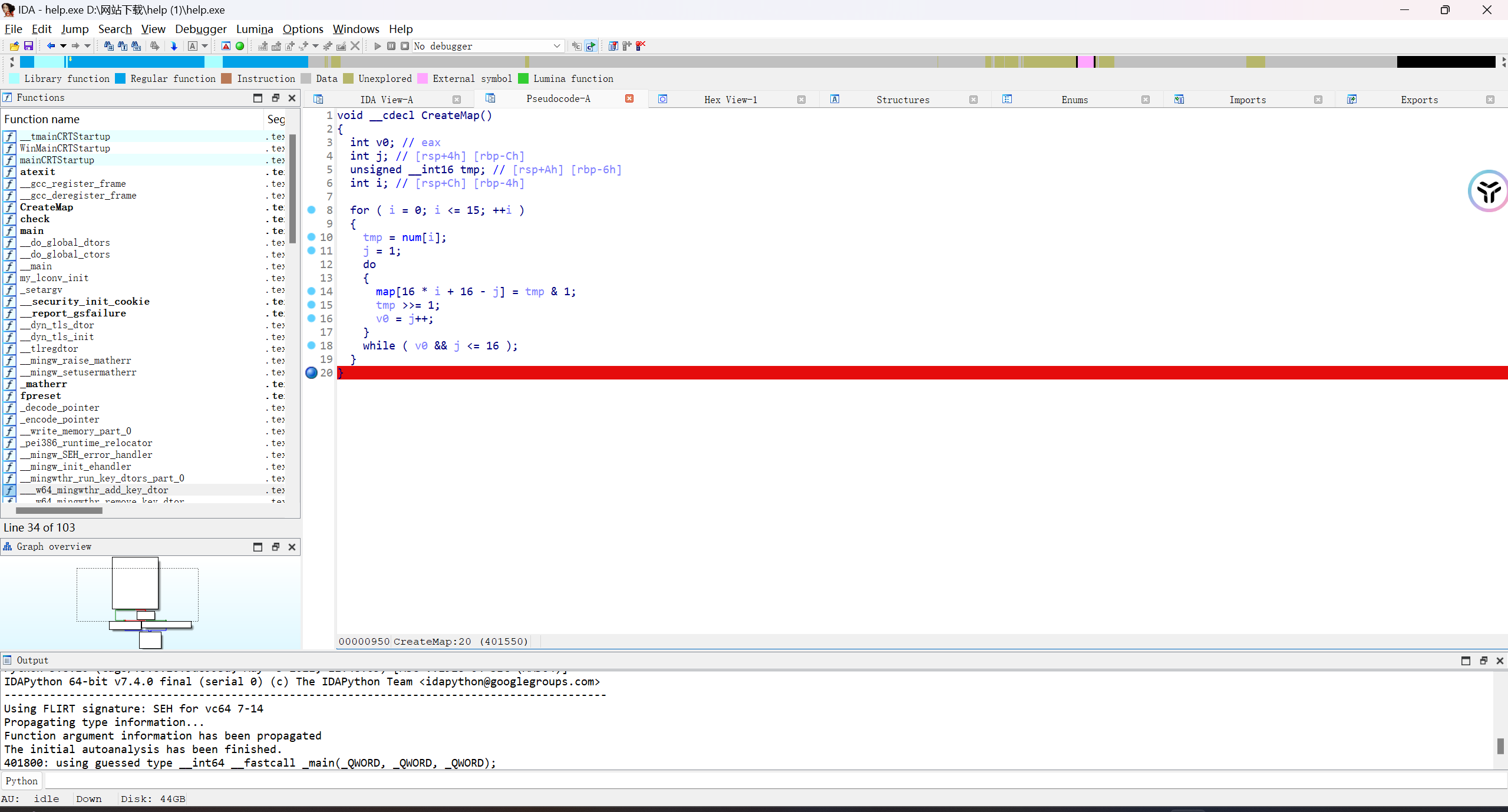Open the Debugger menu
This screenshot has width=1508, height=812.
click(x=200, y=29)
